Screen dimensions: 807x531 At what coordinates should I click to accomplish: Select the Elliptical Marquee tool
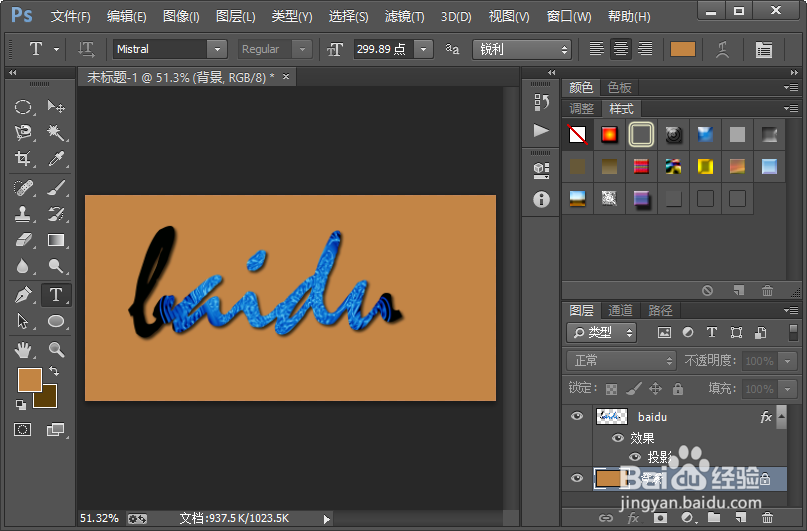pos(23,107)
